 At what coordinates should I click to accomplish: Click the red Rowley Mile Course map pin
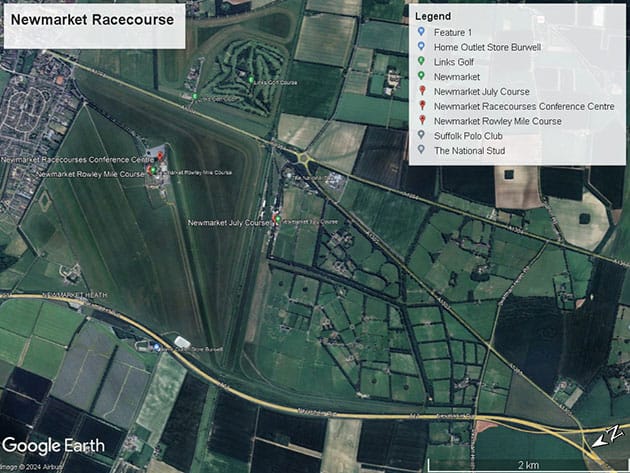click(x=149, y=170)
